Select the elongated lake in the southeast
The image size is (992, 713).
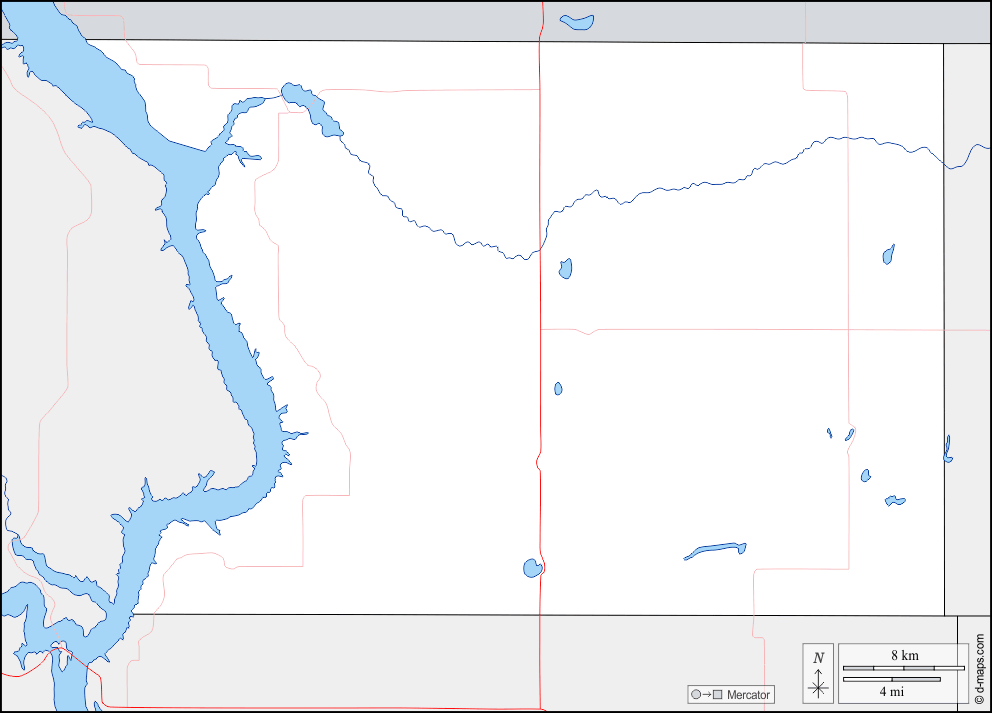pos(716,550)
